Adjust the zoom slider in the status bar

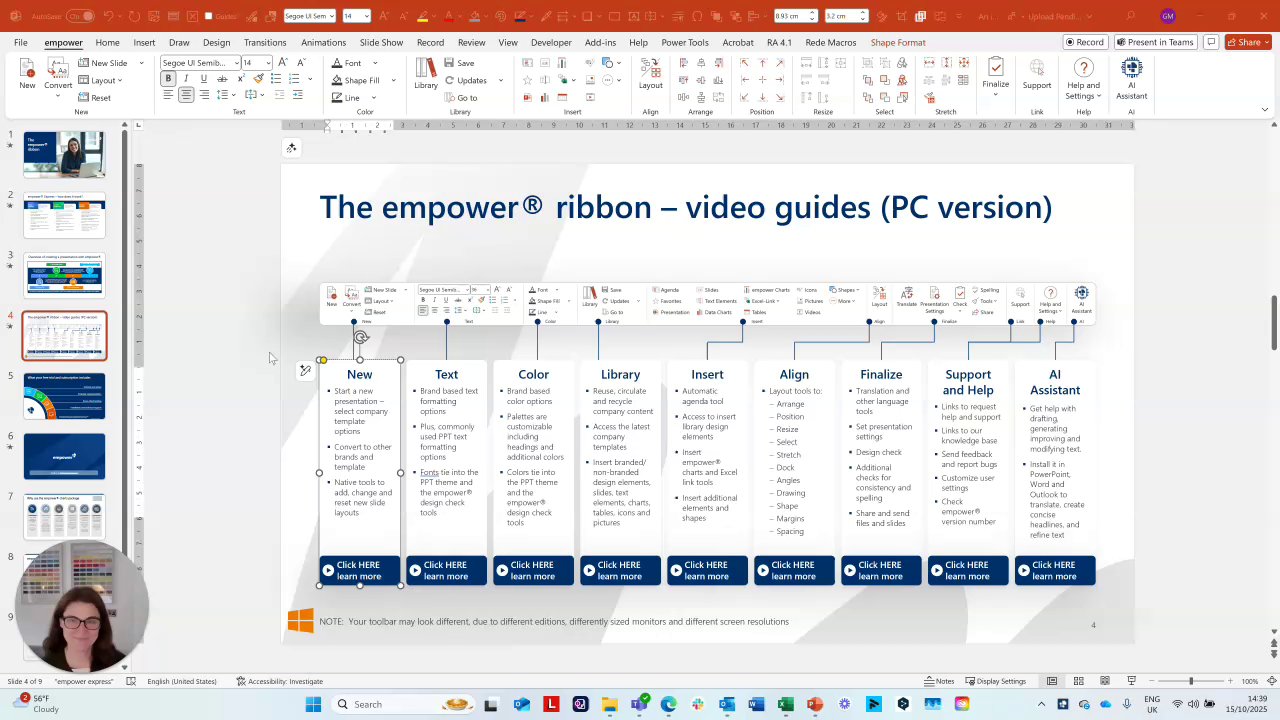(1190, 681)
